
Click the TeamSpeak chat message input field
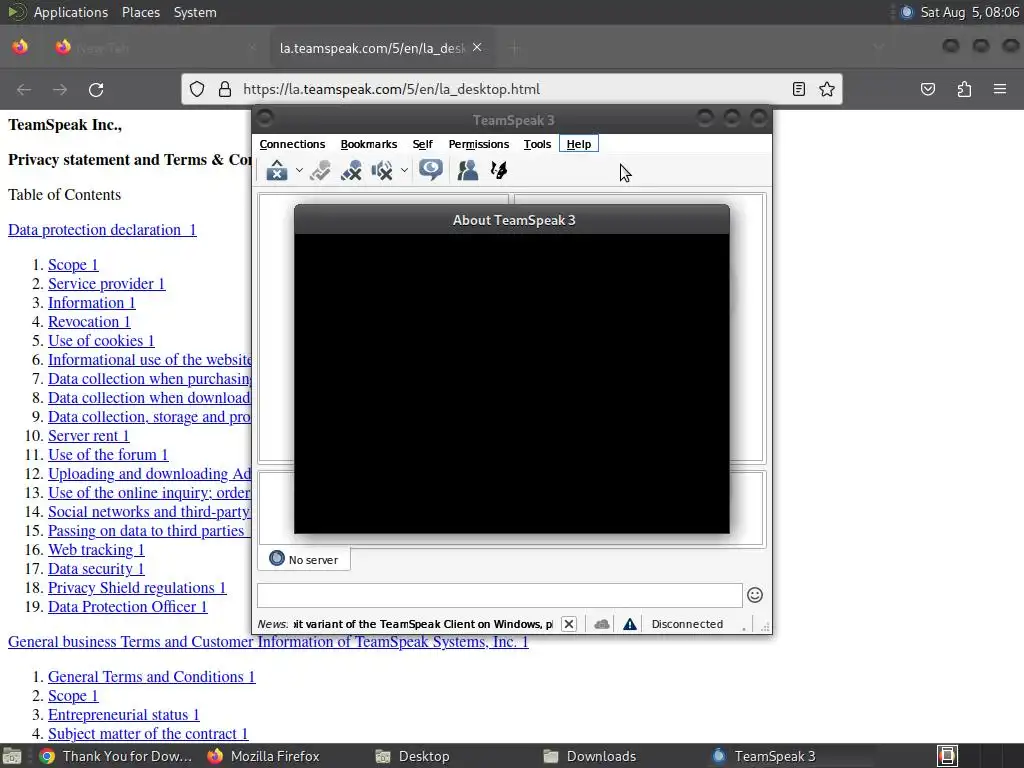coord(500,595)
